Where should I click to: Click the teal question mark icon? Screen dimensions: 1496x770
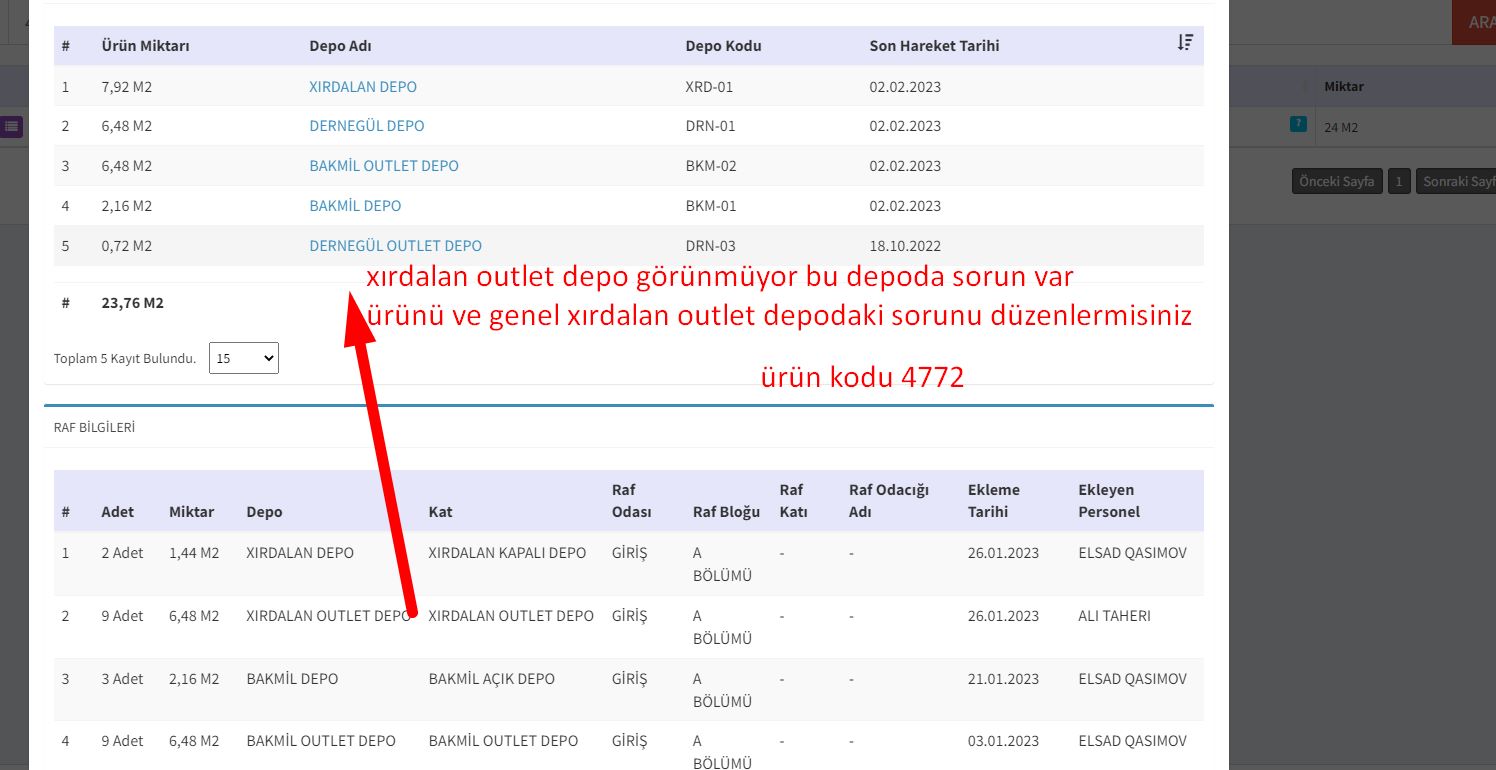(x=1297, y=124)
